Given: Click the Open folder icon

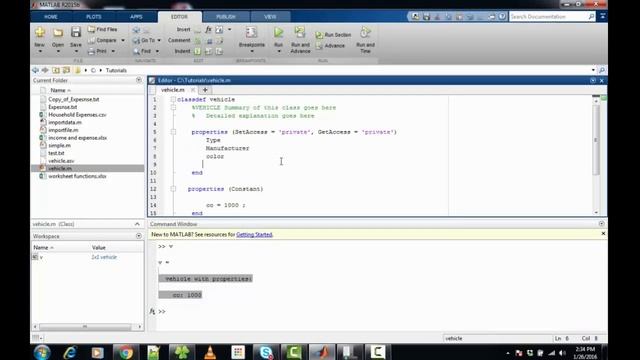Looking at the screenshot, I should [58, 33].
